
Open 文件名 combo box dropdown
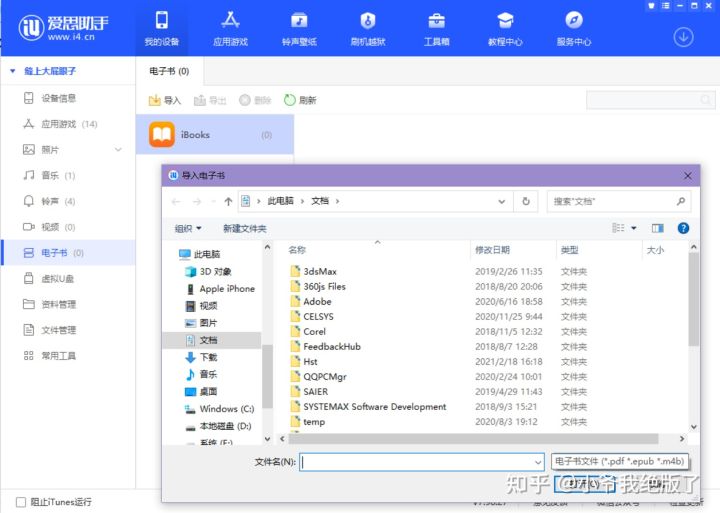pyautogui.click(x=538, y=462)
